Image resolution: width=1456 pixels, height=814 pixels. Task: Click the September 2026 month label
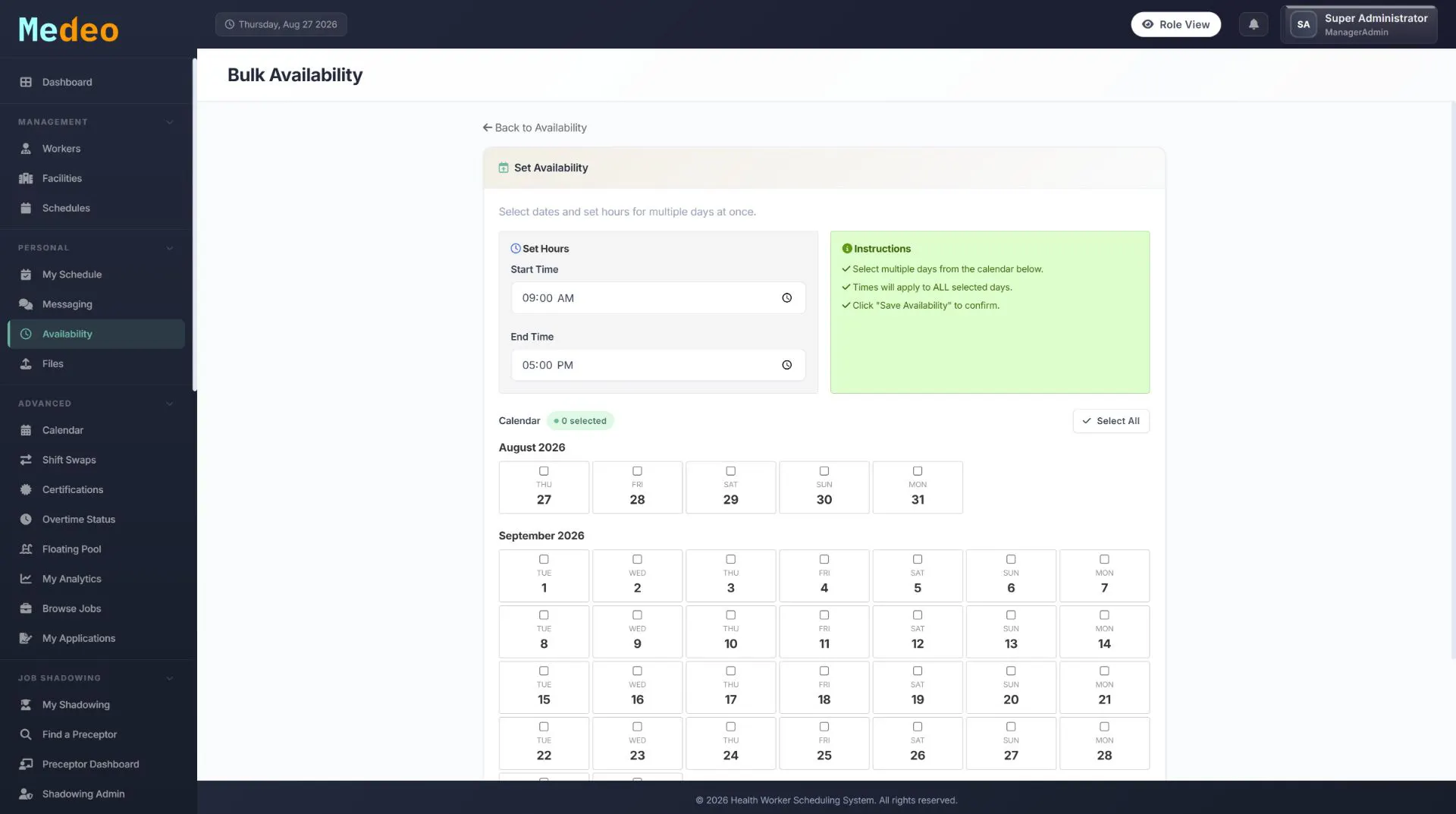[x=541, y=536]
